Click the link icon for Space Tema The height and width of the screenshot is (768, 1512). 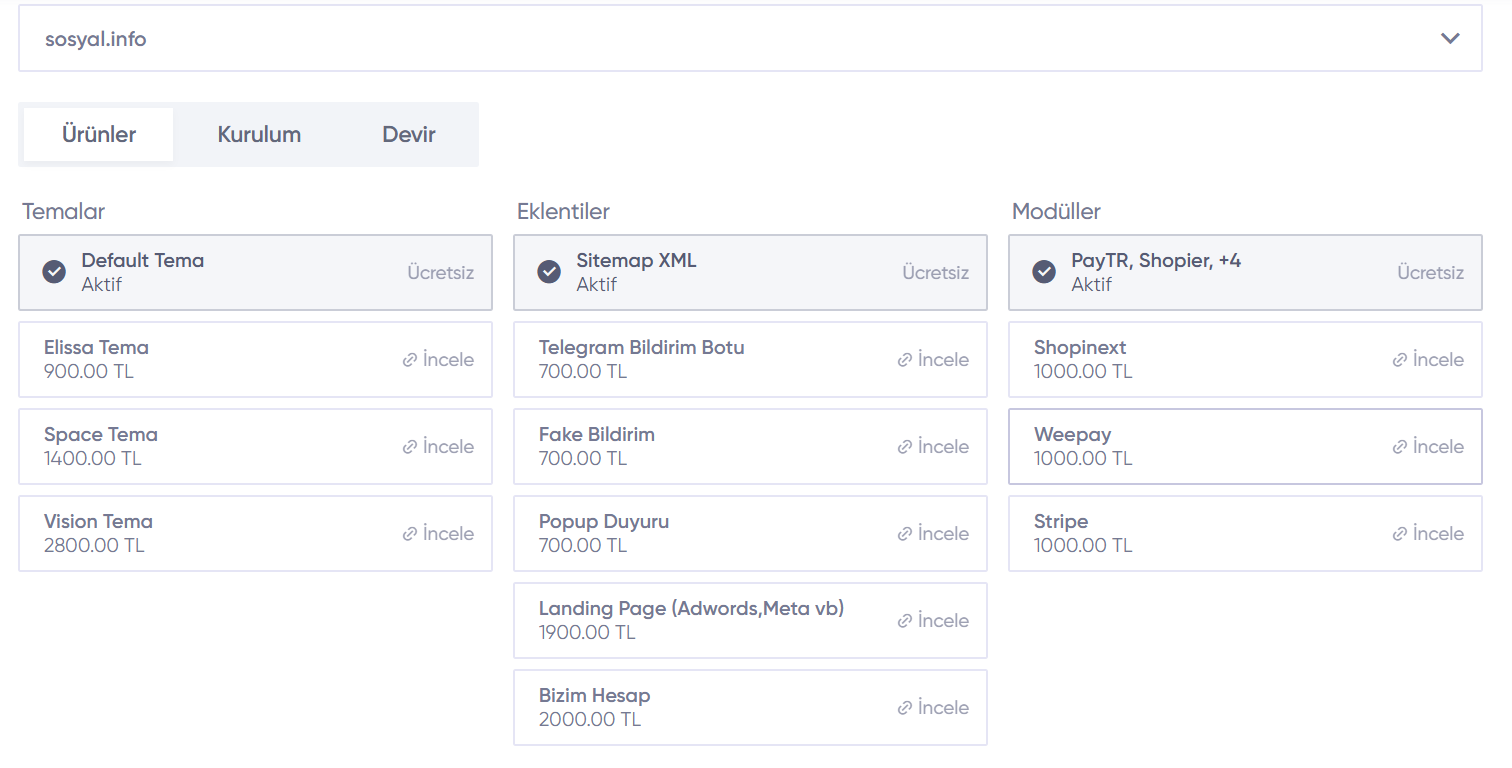click(x=409, y=447)
